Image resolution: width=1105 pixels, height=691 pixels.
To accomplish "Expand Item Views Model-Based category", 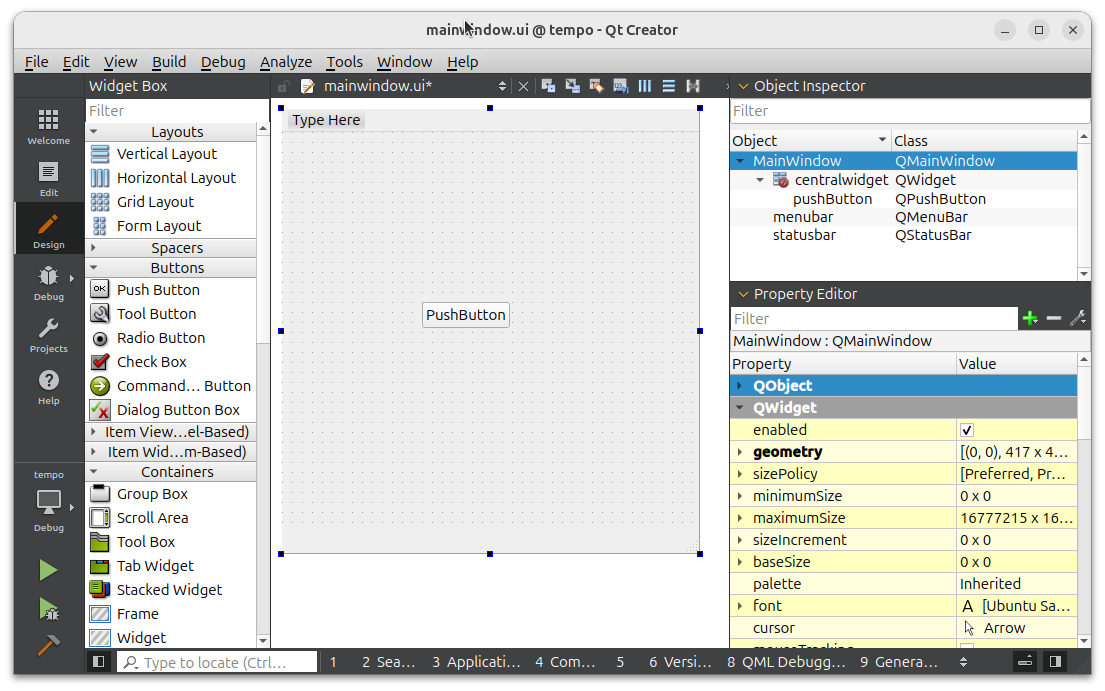I will click(94, 431).
